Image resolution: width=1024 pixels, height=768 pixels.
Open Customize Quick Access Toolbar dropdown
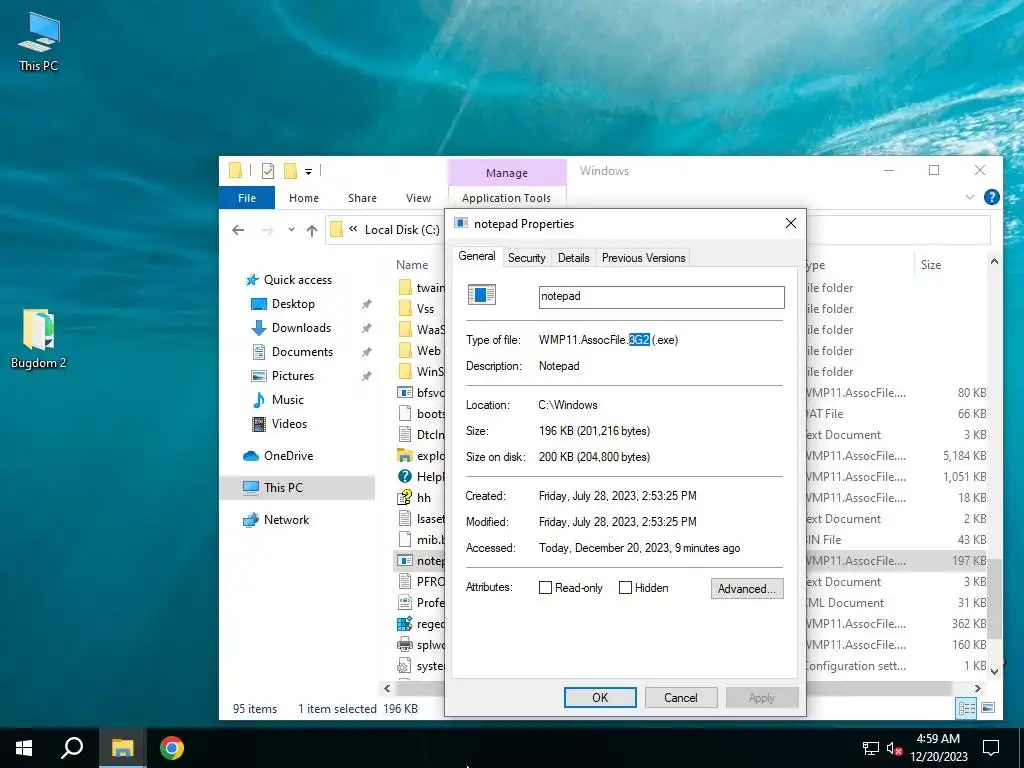click(x=308, y=172)
